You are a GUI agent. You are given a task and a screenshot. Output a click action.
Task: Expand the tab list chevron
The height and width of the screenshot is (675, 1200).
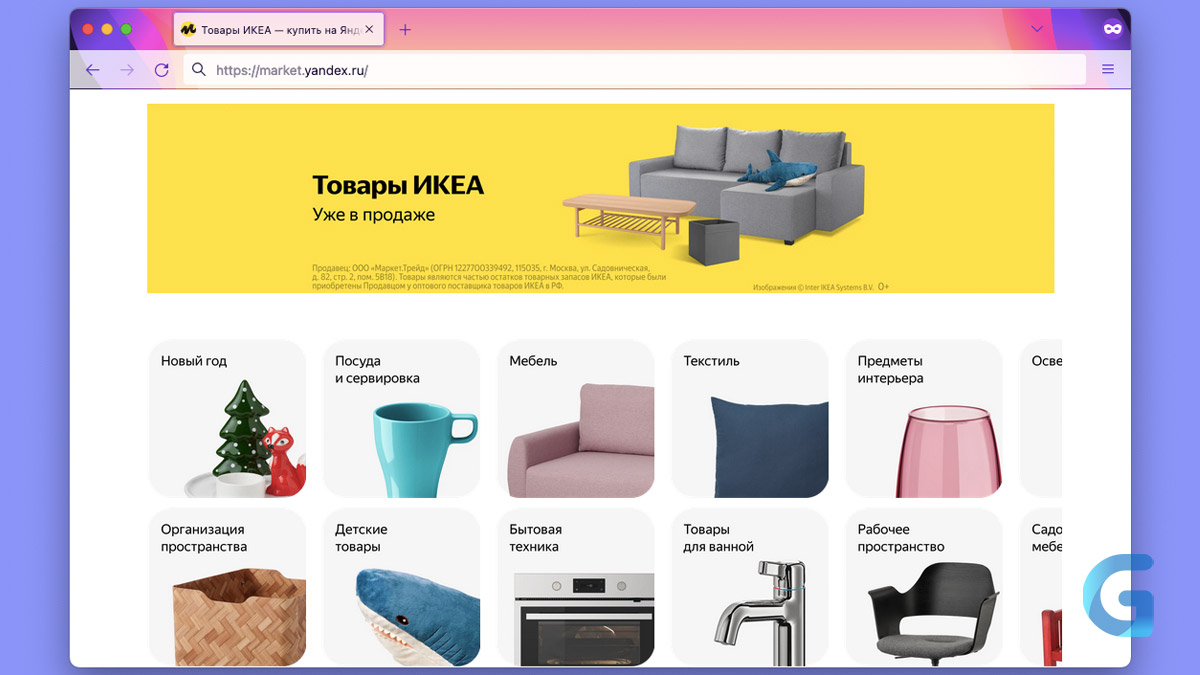[x=1037, y=30]
